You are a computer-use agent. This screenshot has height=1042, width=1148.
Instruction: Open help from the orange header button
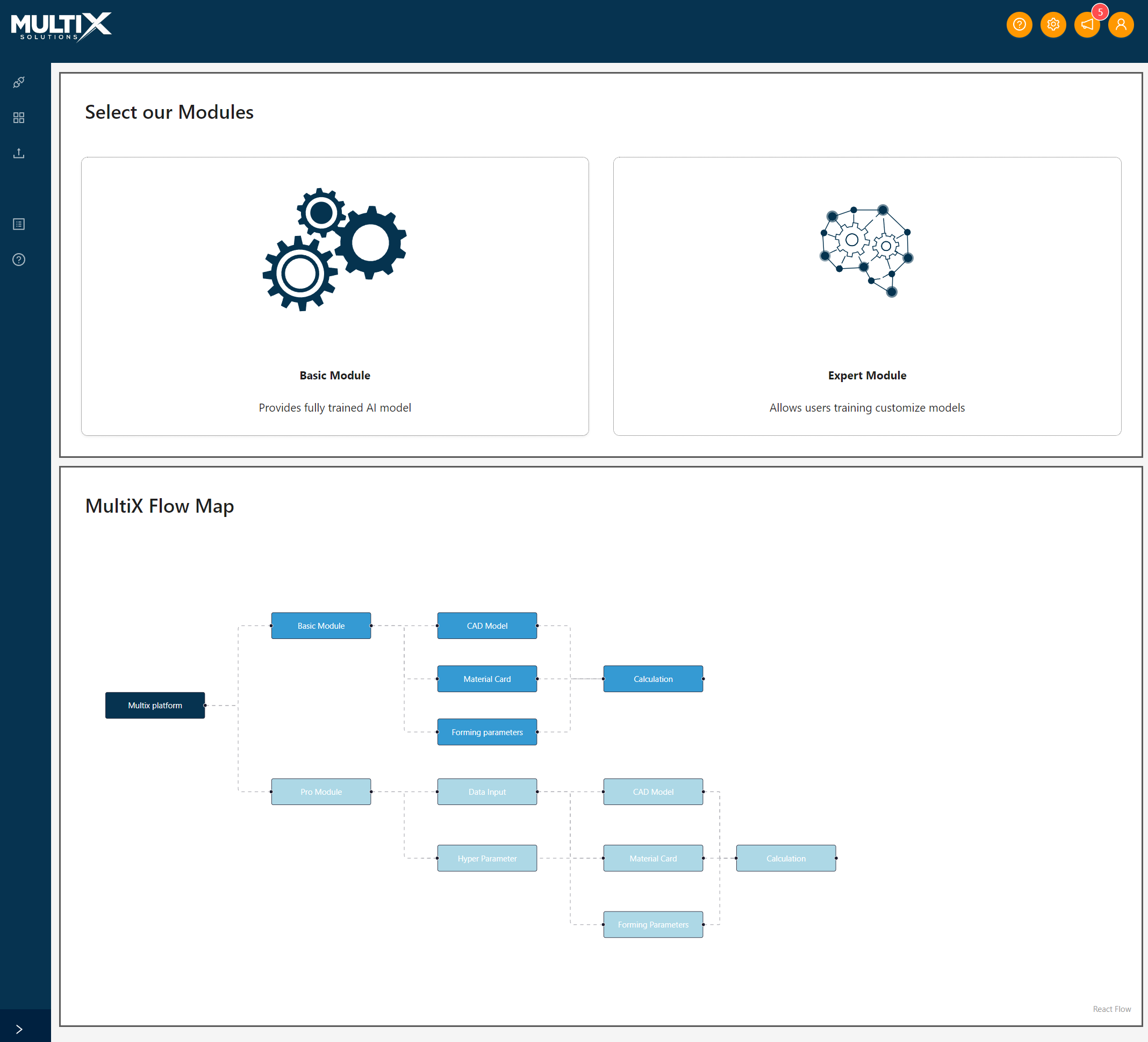(x=1018, y=25)
